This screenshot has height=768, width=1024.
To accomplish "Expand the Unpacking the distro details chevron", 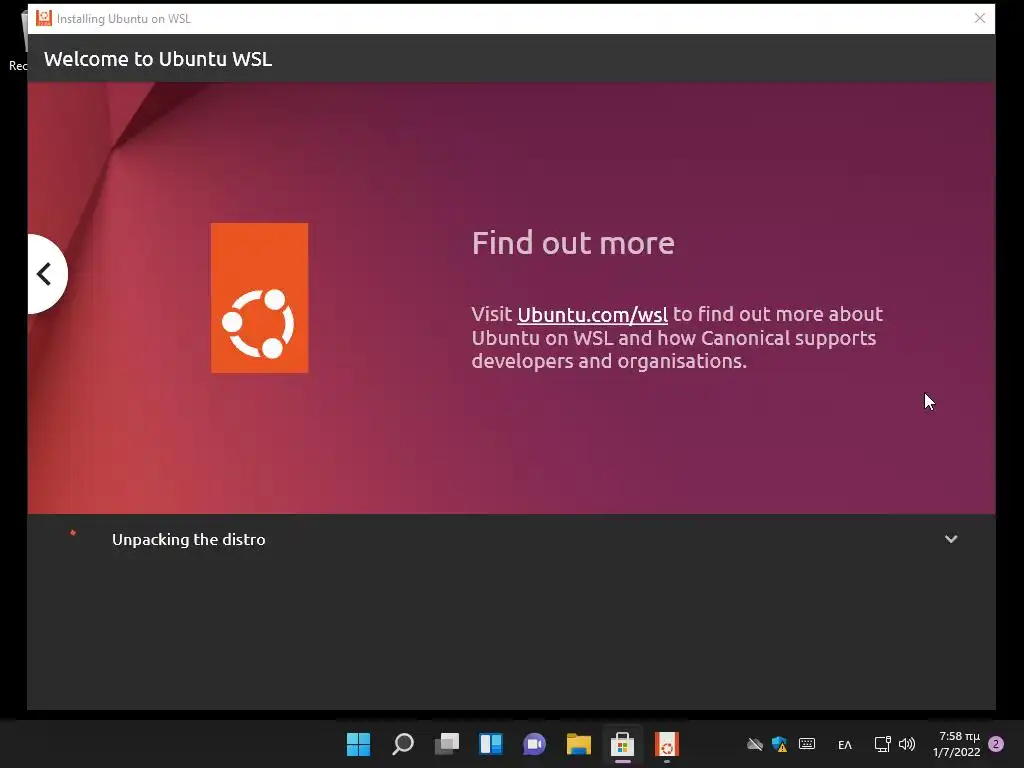I will [951, 539].
